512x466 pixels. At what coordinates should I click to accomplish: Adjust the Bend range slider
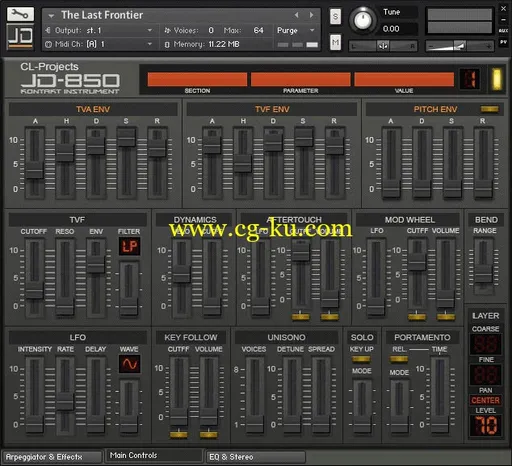point(483,274)
